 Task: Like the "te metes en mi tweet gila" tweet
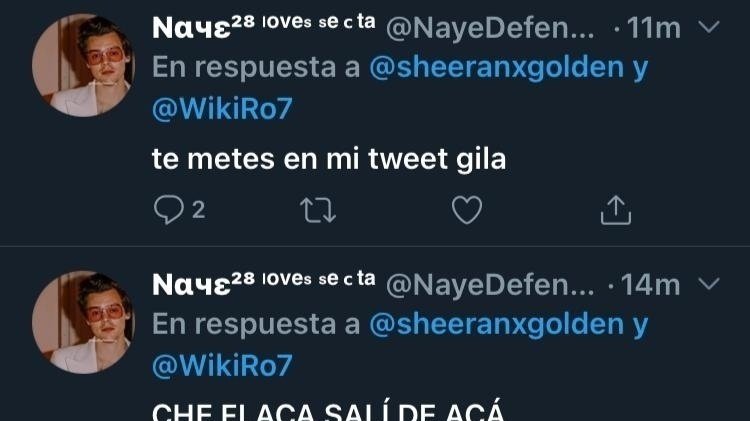click(x=467, y=210)
